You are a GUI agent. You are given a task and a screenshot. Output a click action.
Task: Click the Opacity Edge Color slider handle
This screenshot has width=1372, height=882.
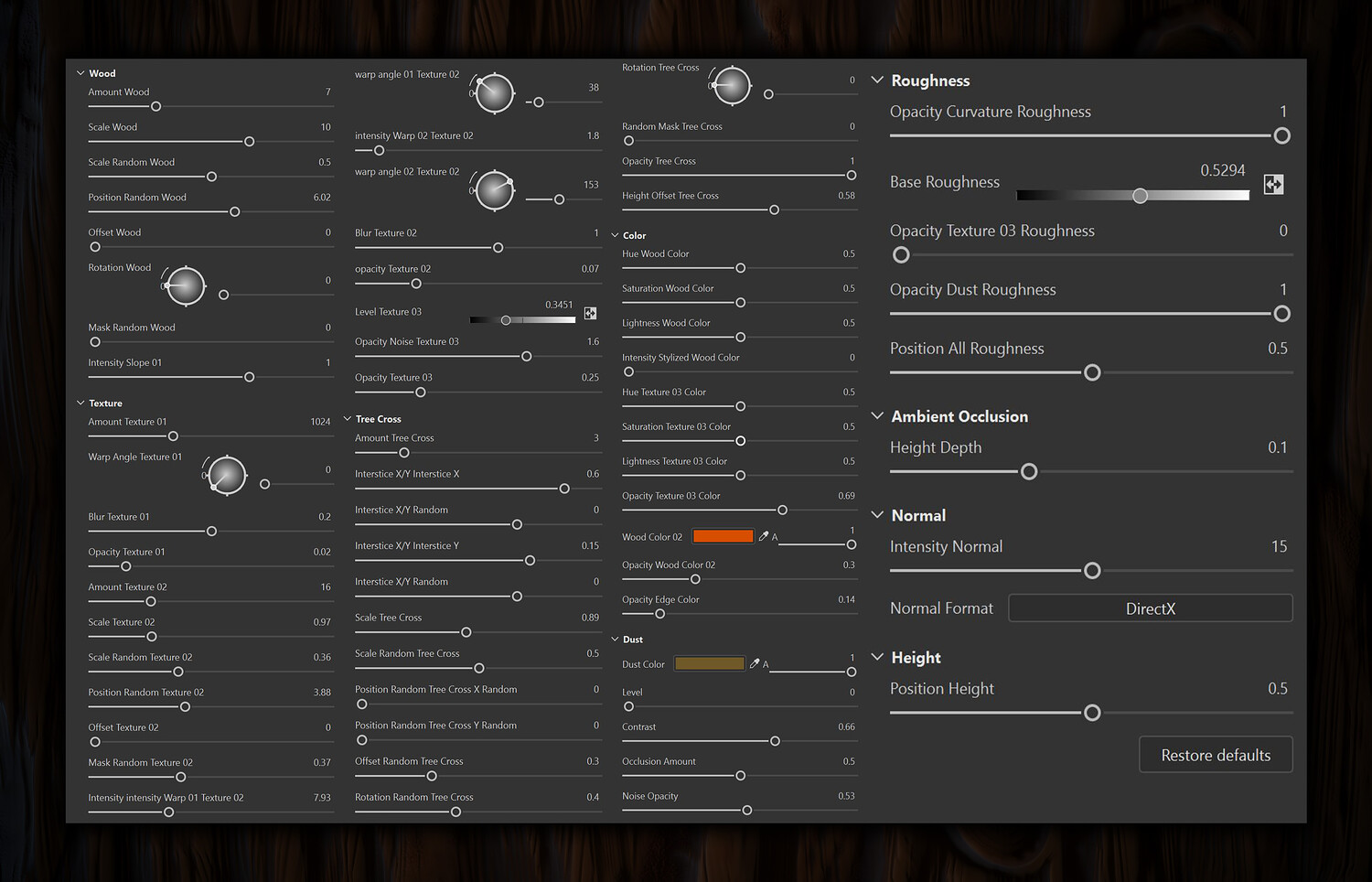coord(660,614)
